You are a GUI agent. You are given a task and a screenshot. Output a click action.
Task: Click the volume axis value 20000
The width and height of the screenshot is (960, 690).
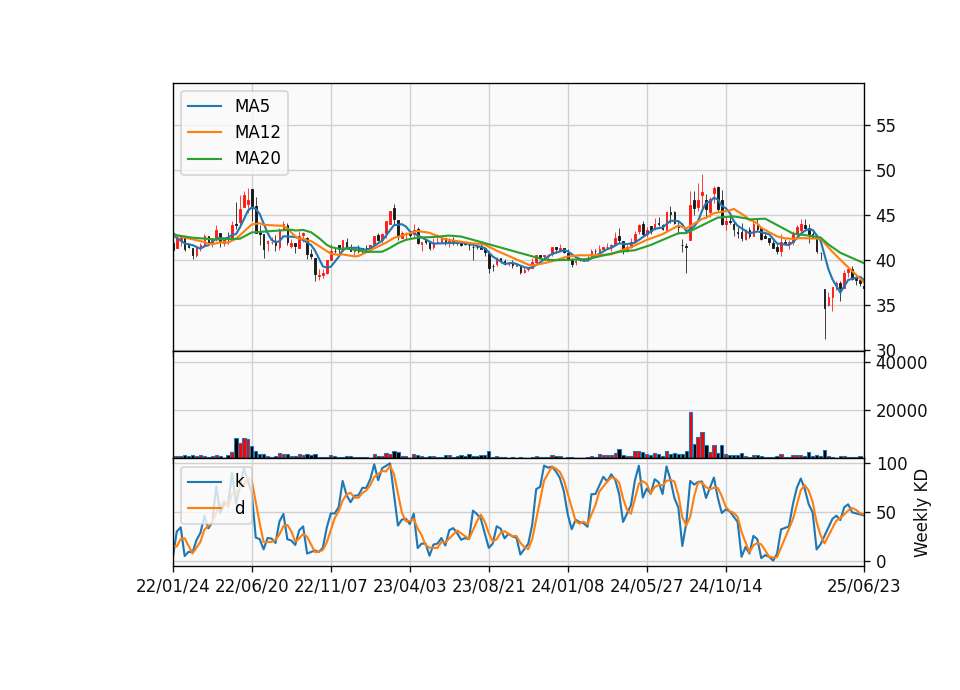pos(901,411)
